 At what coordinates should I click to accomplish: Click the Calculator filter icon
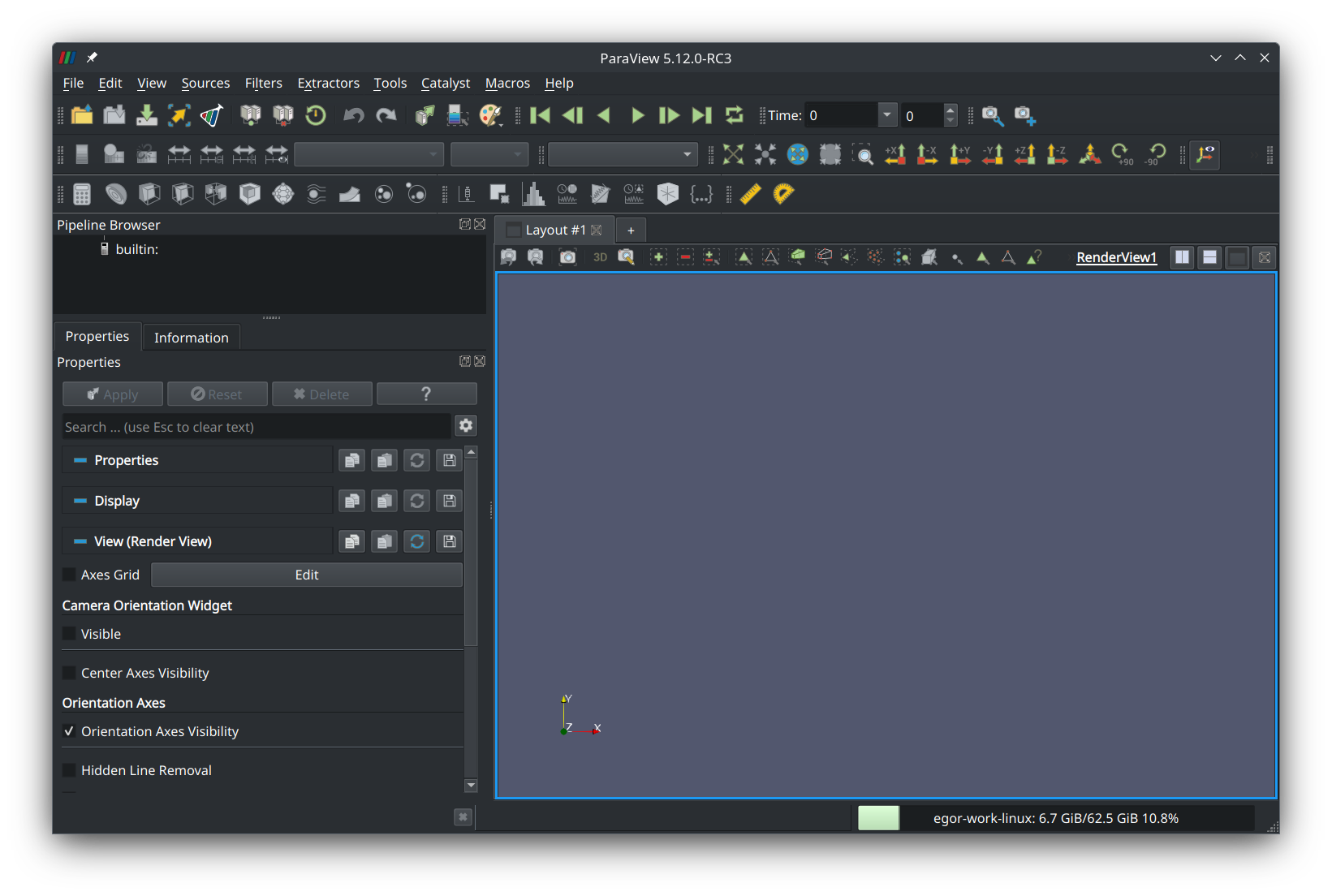click(82, 194)
